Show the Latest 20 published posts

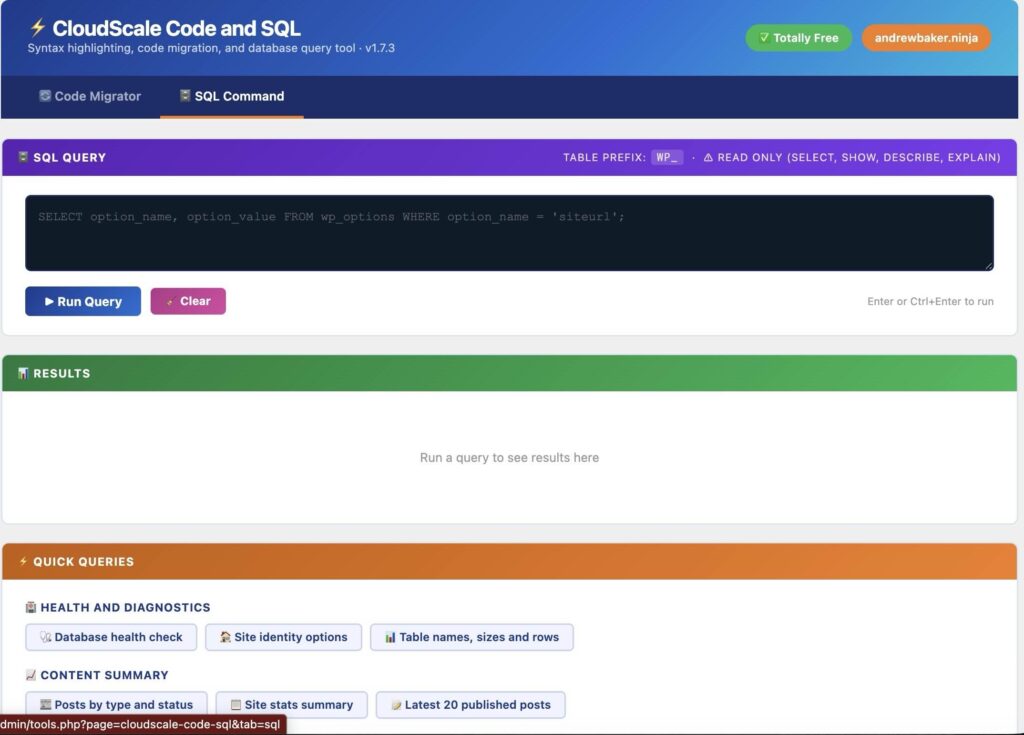tap(471, 705)
